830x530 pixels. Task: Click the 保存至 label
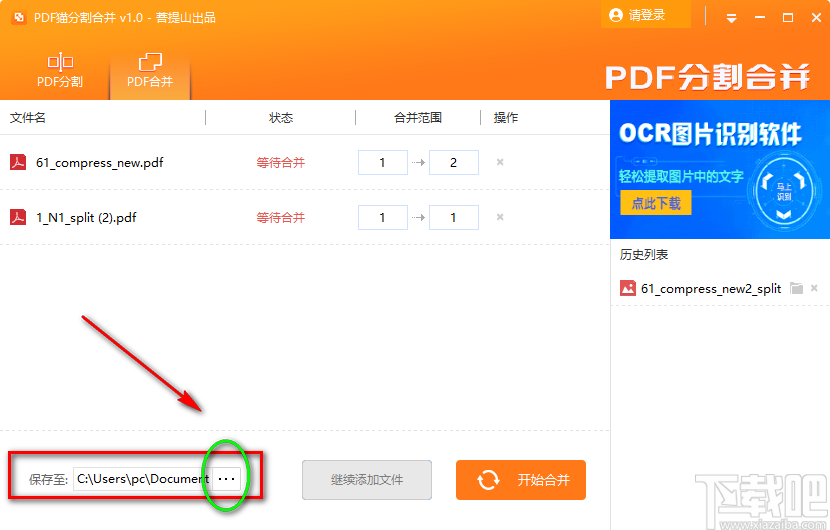pos(48,480)
